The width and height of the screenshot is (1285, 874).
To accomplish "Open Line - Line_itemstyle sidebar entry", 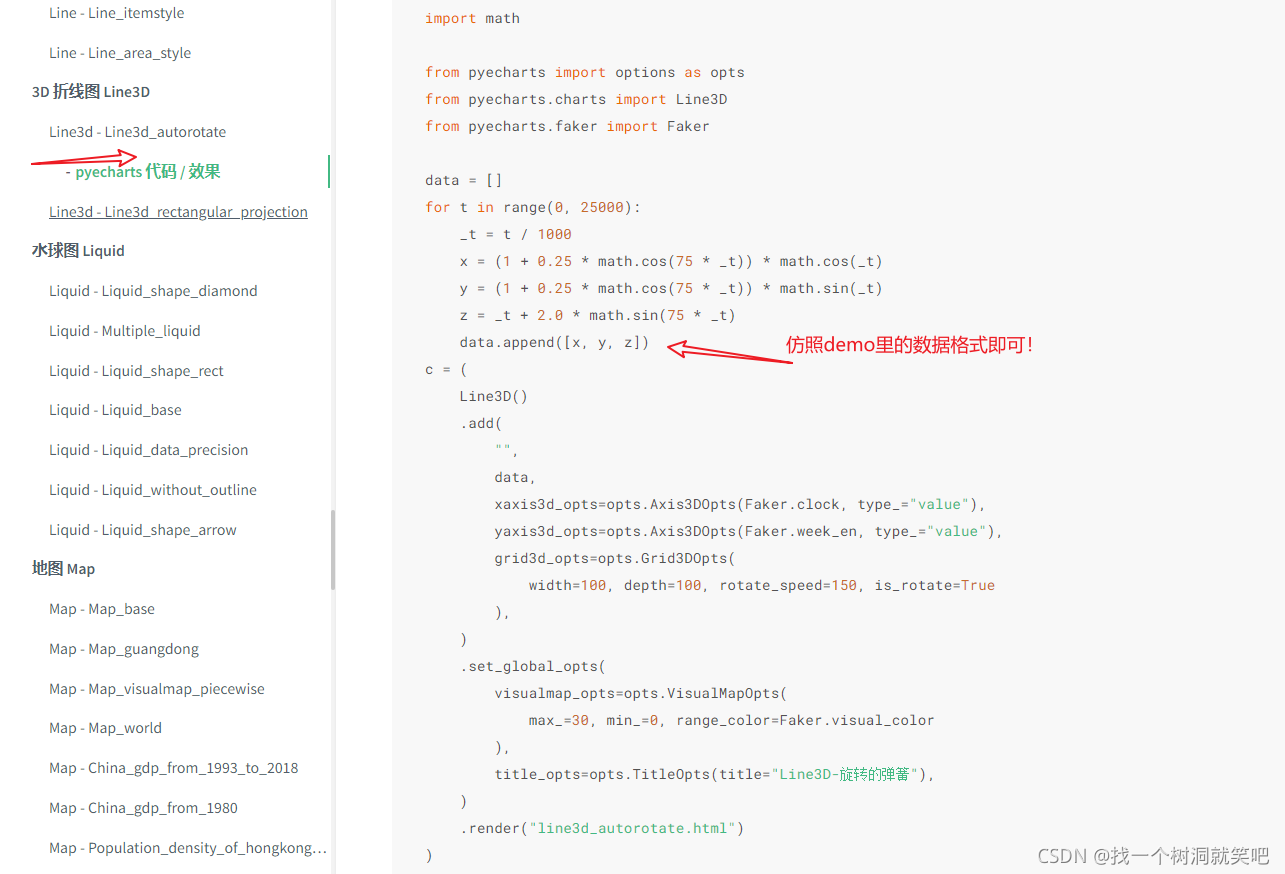I will tap(116, 13).
